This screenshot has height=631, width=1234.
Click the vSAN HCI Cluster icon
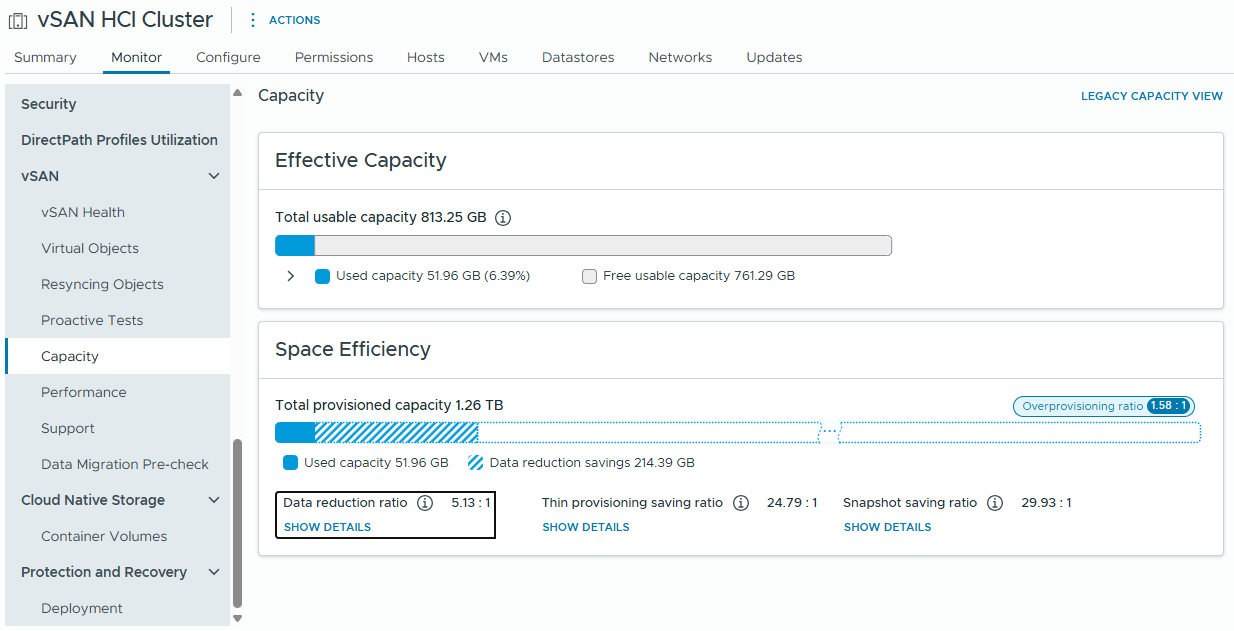pos(18,20)
